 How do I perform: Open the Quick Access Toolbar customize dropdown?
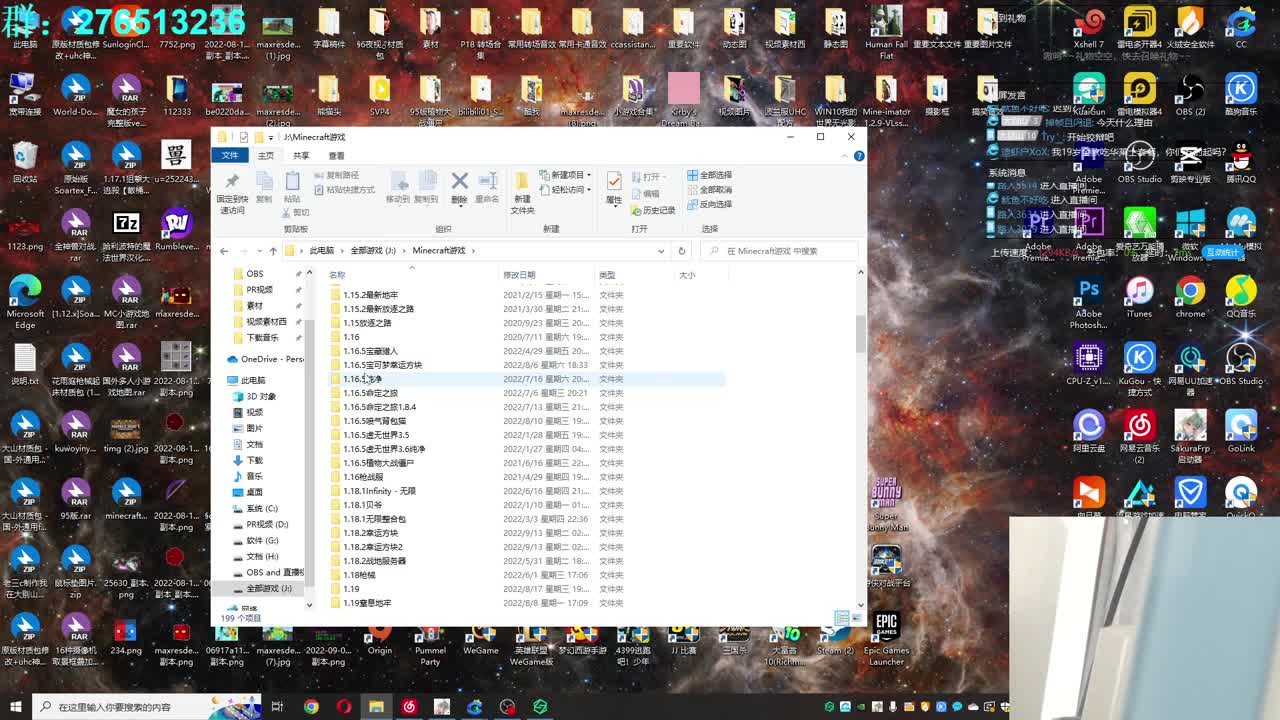click(273, 137)
